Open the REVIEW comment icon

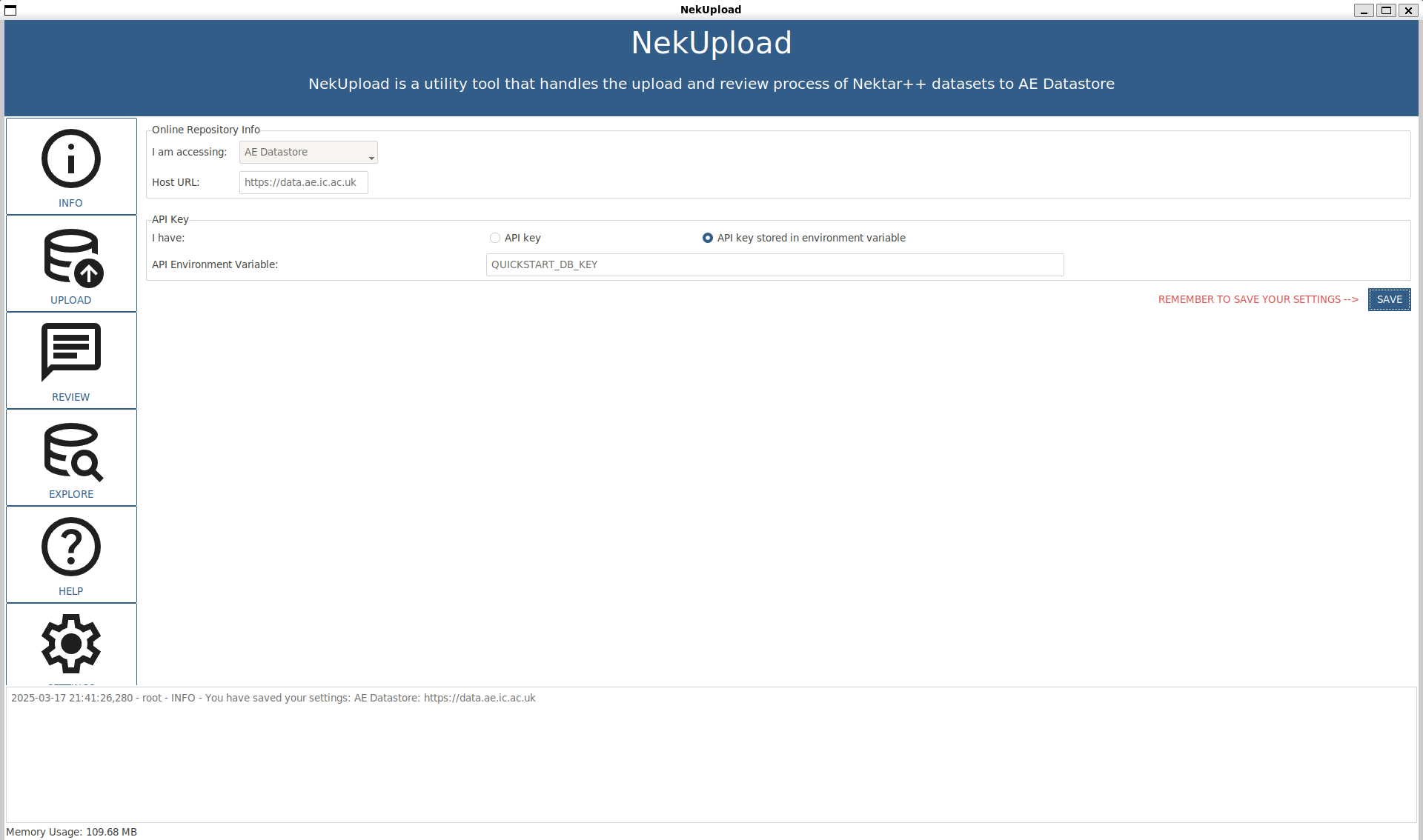point(71,352)
